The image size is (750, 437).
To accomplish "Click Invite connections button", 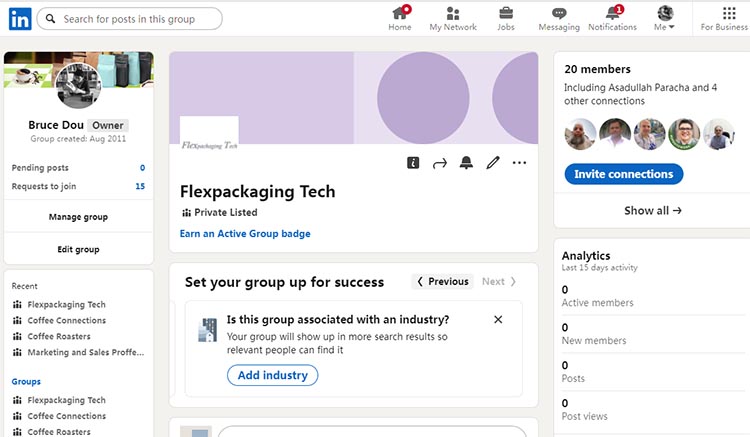I will coord(624,174).
